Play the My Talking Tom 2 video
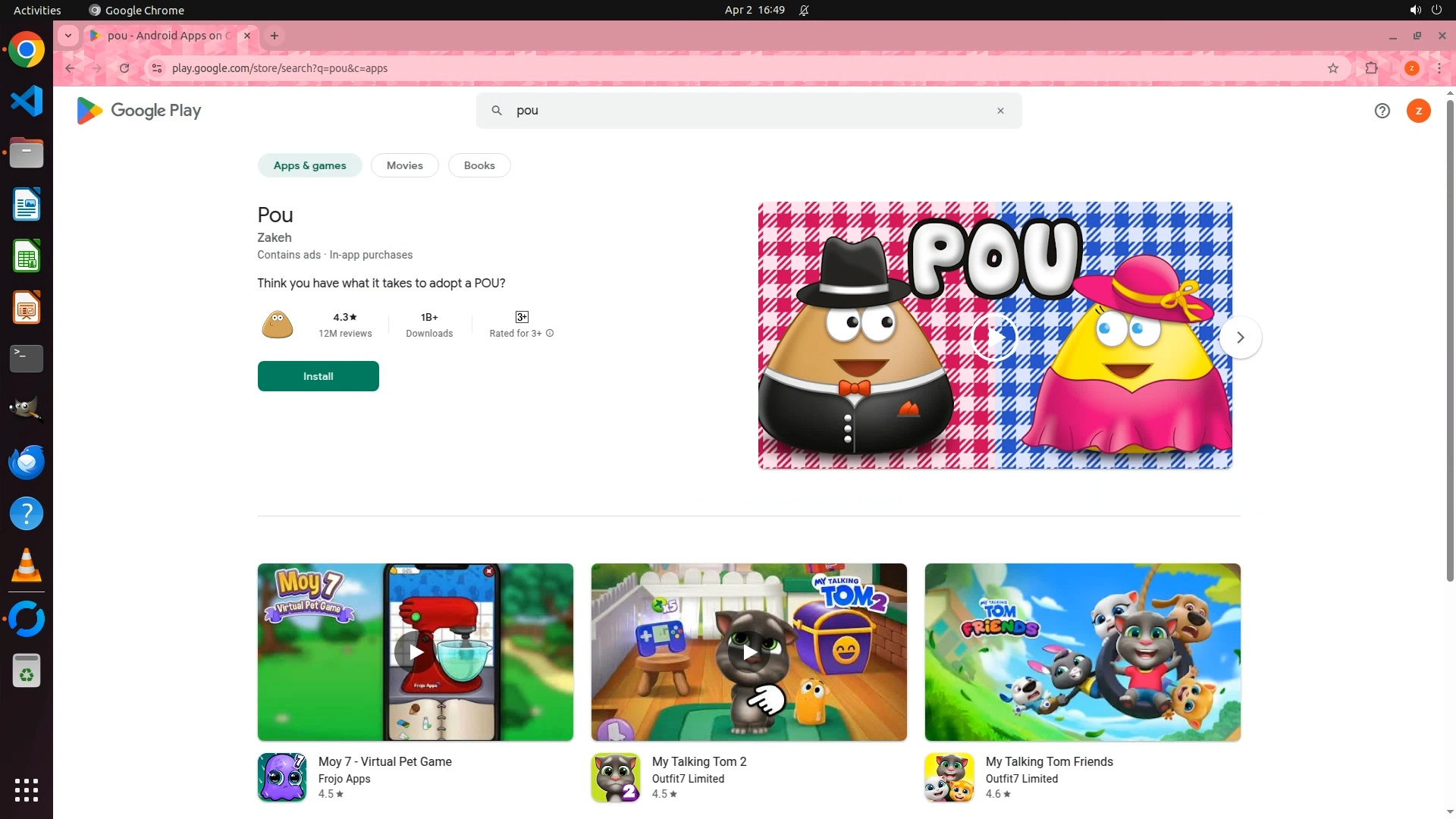The width and height of the screenshot is (1456, 819). (748, 652)
